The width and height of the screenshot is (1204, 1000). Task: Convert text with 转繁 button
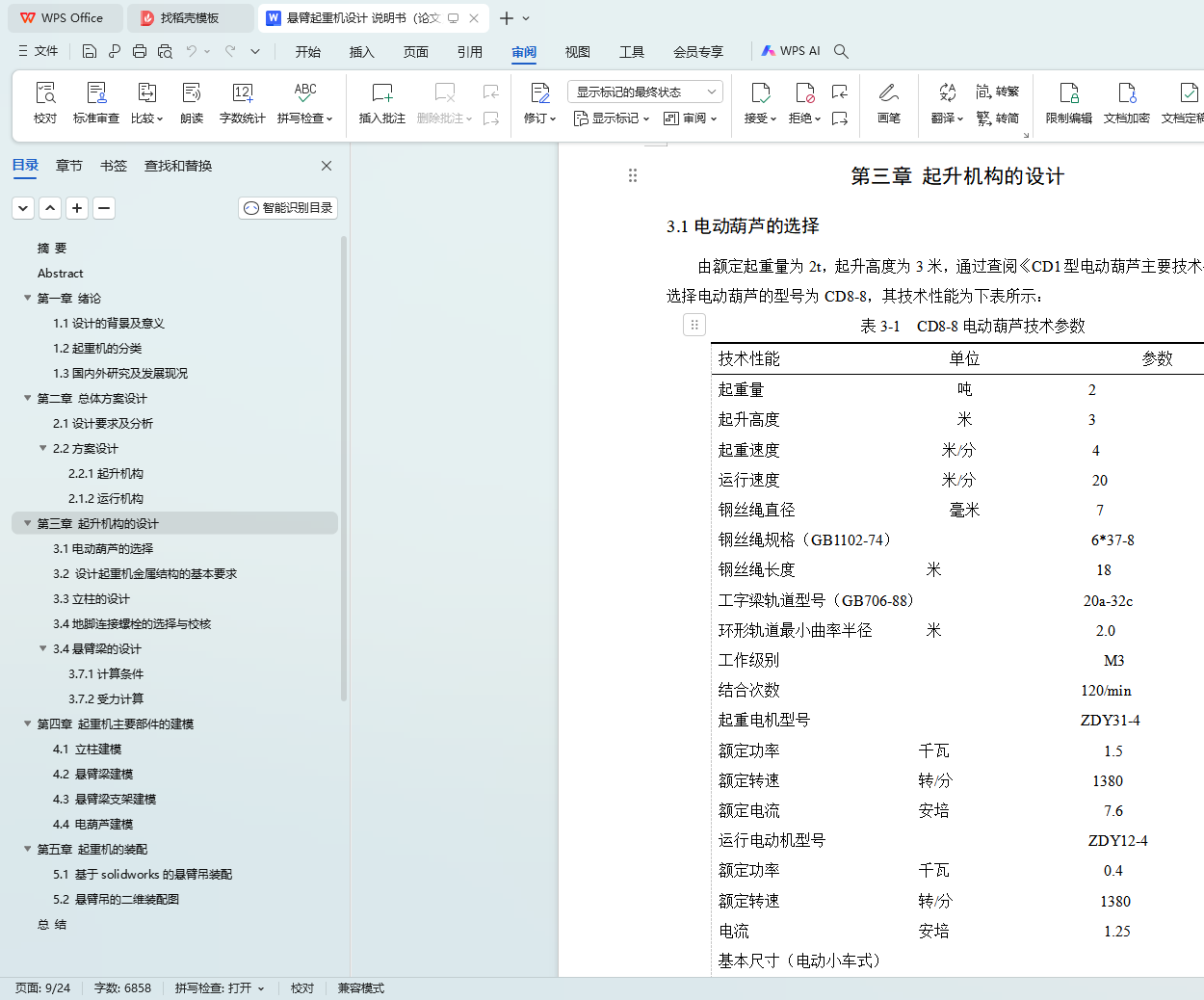coord(998,92)
